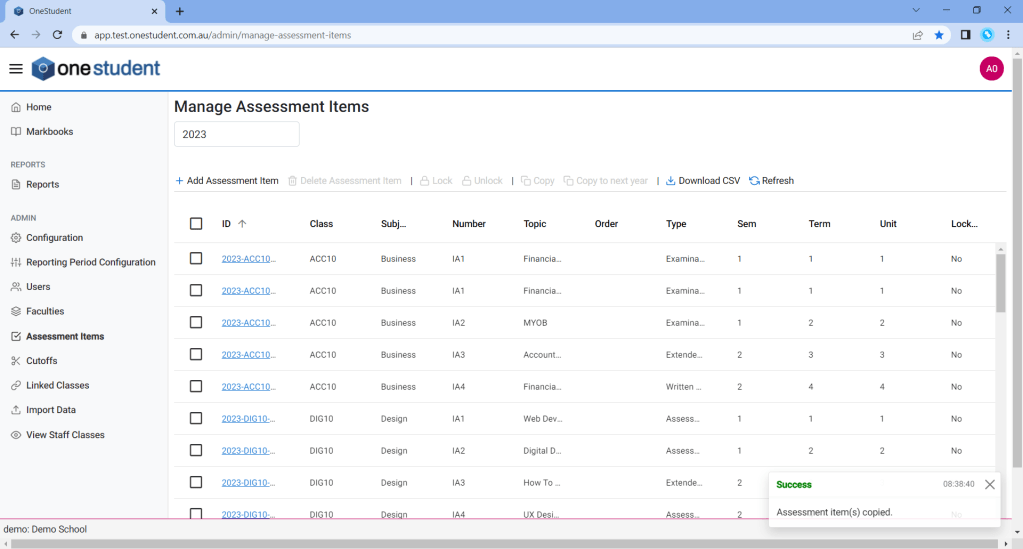
Task: Go to Markbooks in the sidebar
Action: (49, 132)
